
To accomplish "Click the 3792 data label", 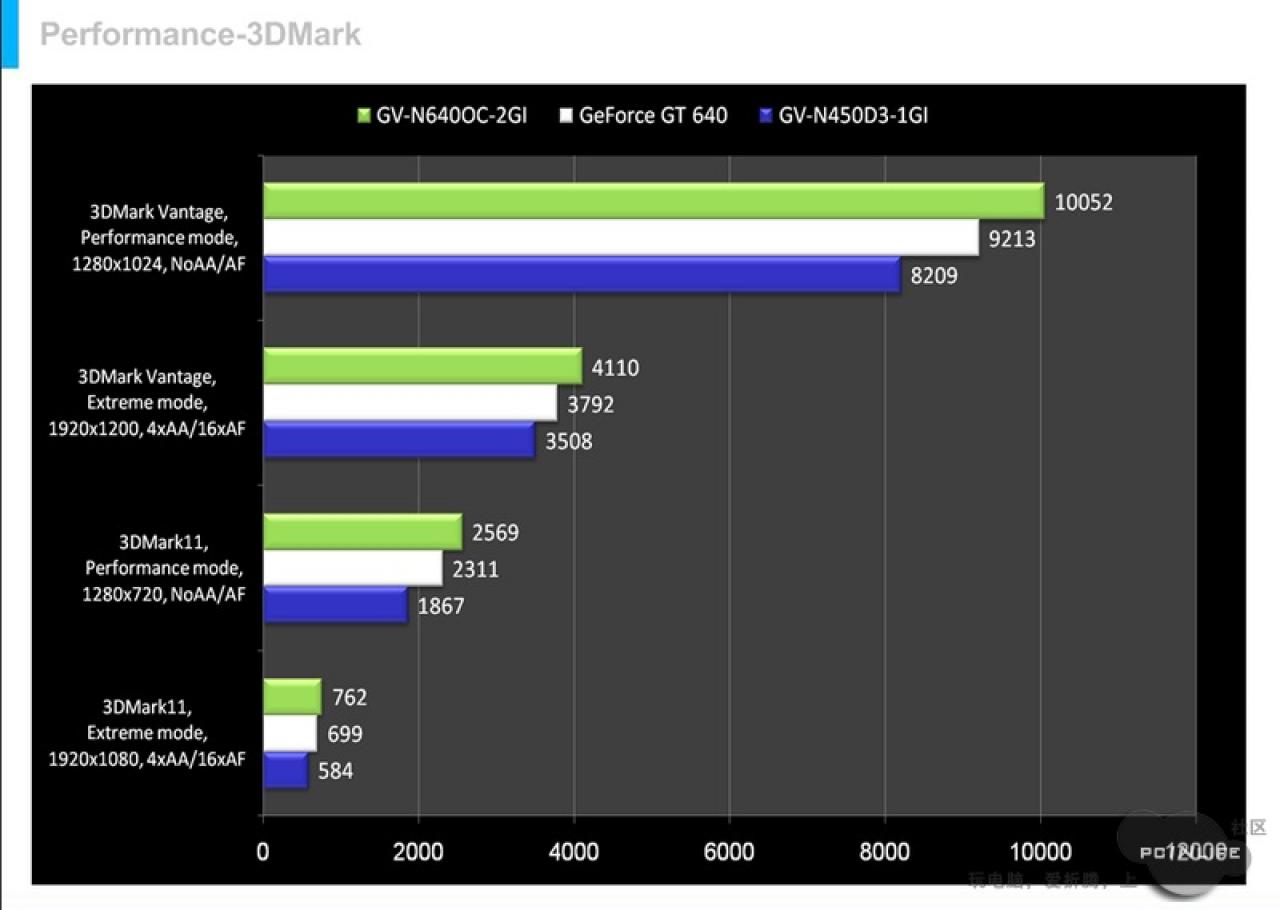I will click(x=590, y=405).
